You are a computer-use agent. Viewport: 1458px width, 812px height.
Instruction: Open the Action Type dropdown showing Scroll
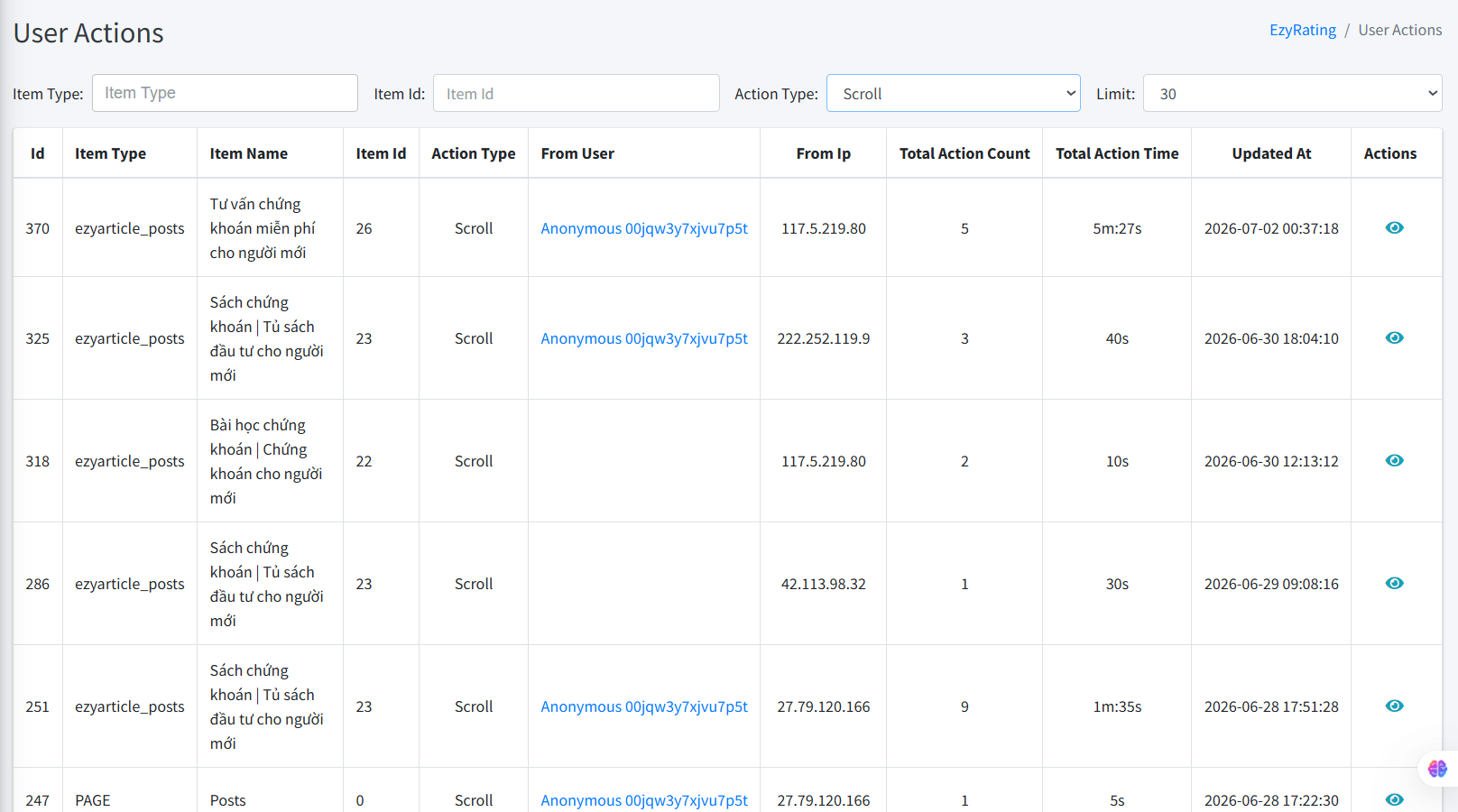point(953,93)
